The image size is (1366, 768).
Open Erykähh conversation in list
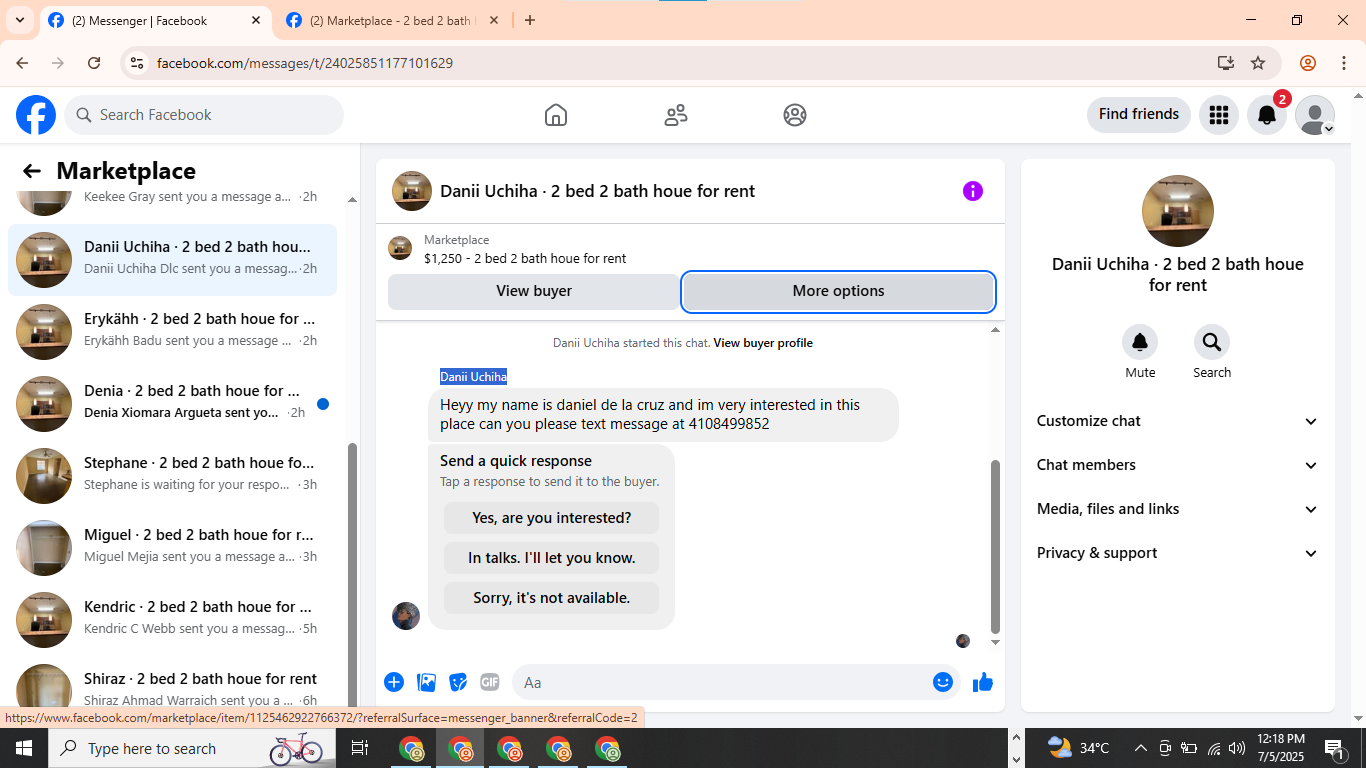click(172, 332)
